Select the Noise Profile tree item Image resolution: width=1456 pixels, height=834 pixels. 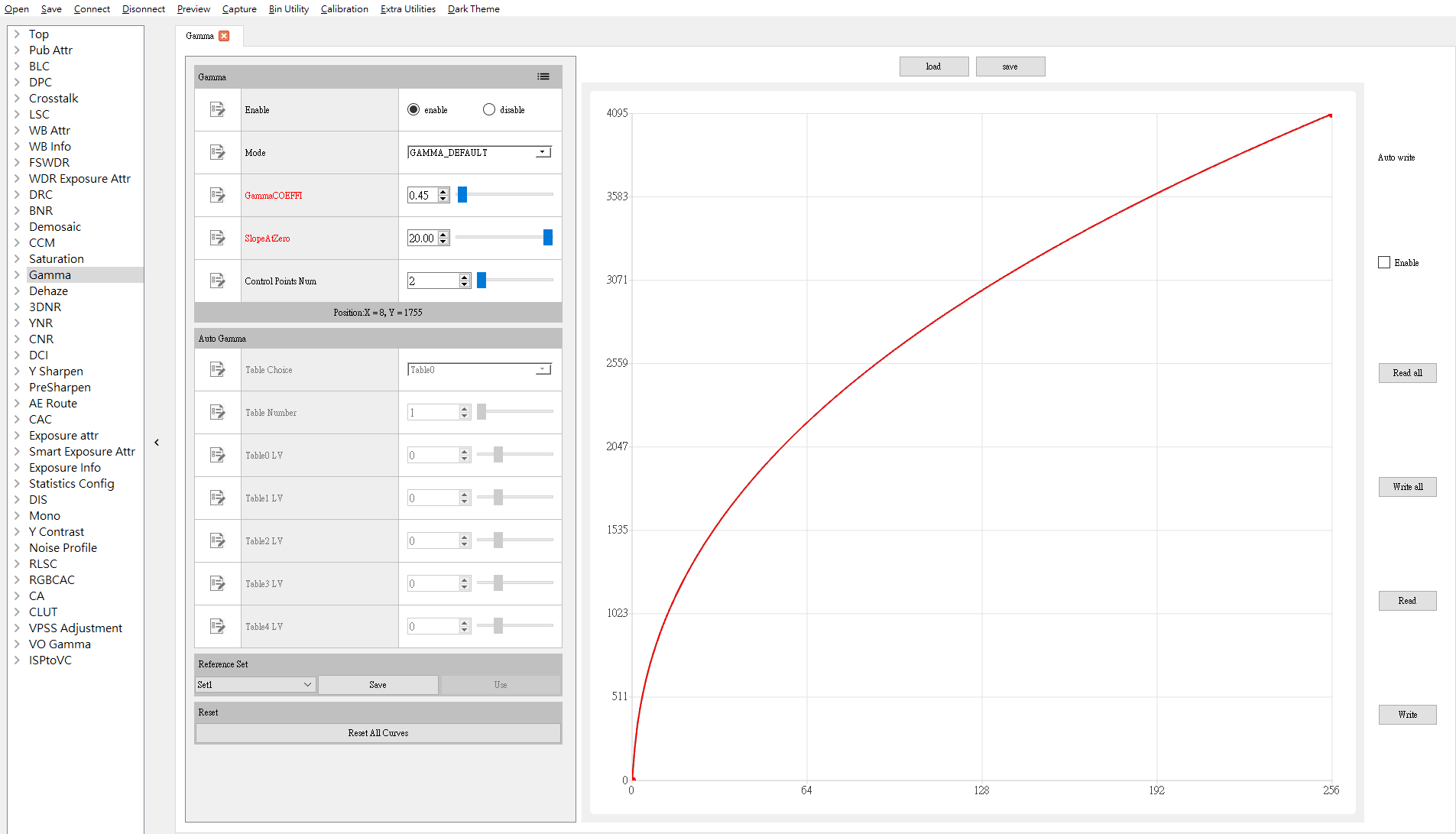tap(63, 548)
